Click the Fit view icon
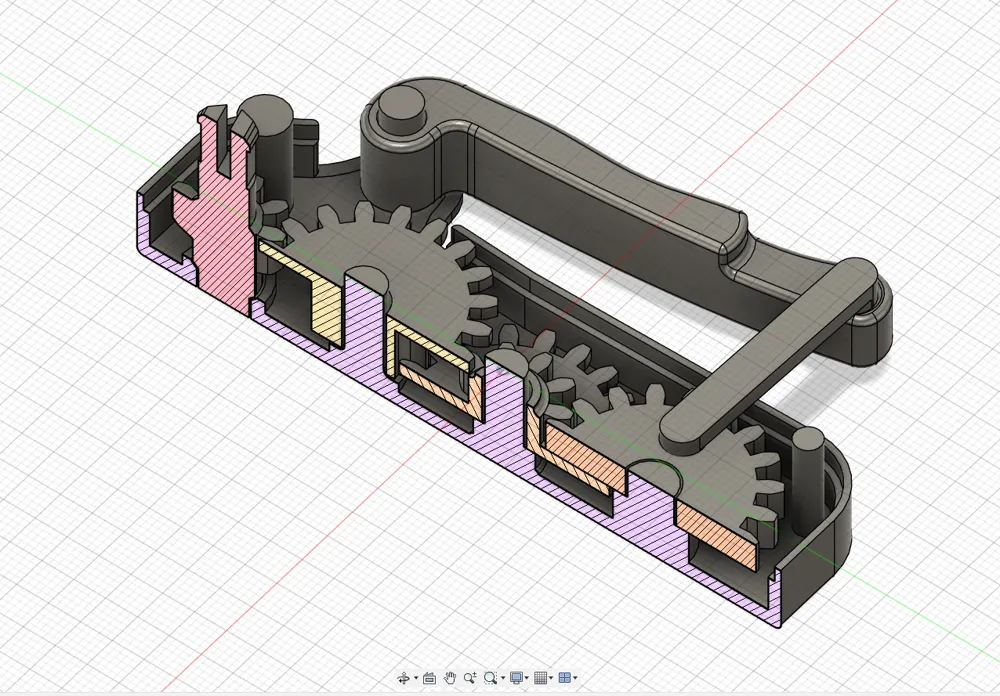Viewport: 1000px width, 696px height. (490, 678)
